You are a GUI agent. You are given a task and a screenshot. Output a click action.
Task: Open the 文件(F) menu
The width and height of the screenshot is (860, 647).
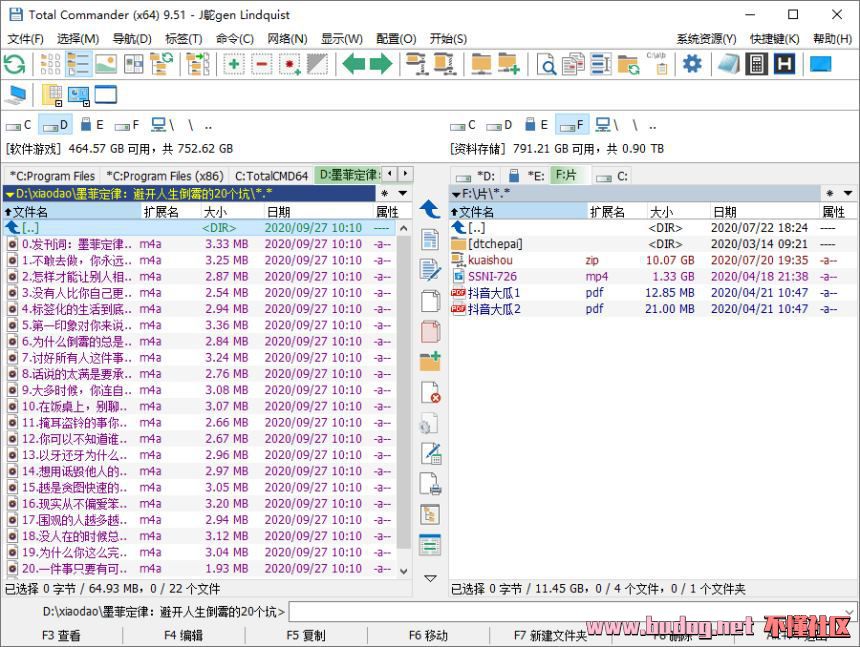pyautogui.click(x=25, y=38)
